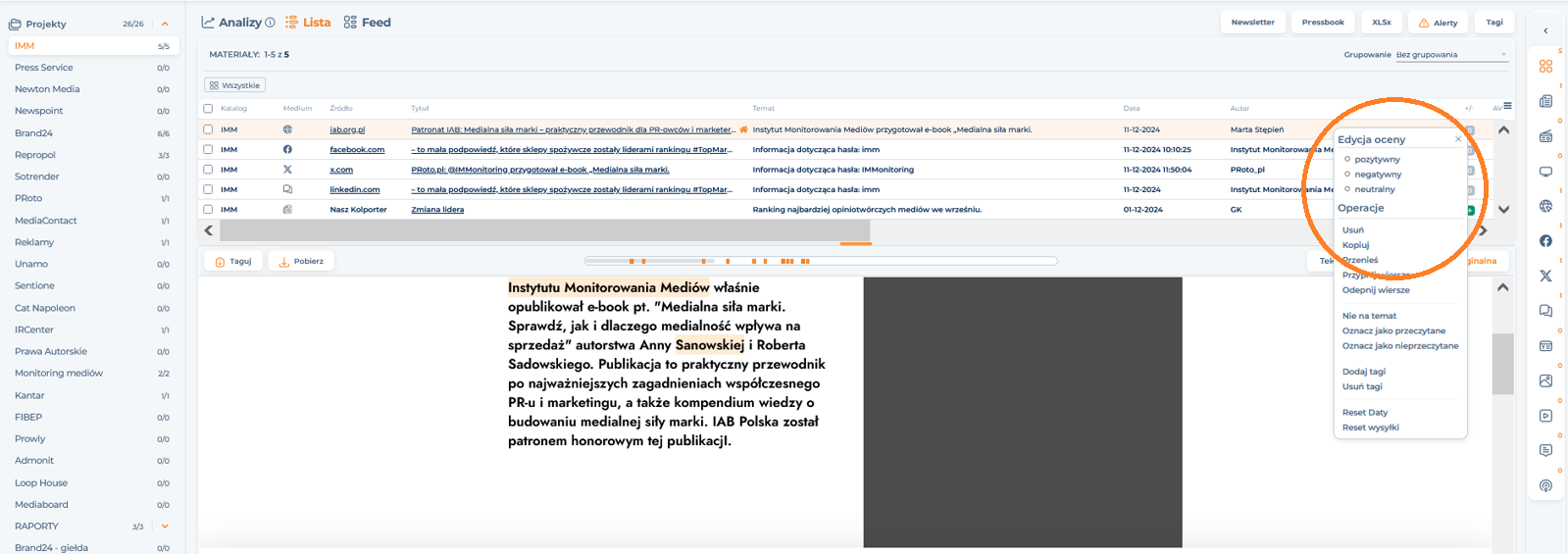Open the Newsletter button
Viewport: 1568px width, 554px height.
1253,22
